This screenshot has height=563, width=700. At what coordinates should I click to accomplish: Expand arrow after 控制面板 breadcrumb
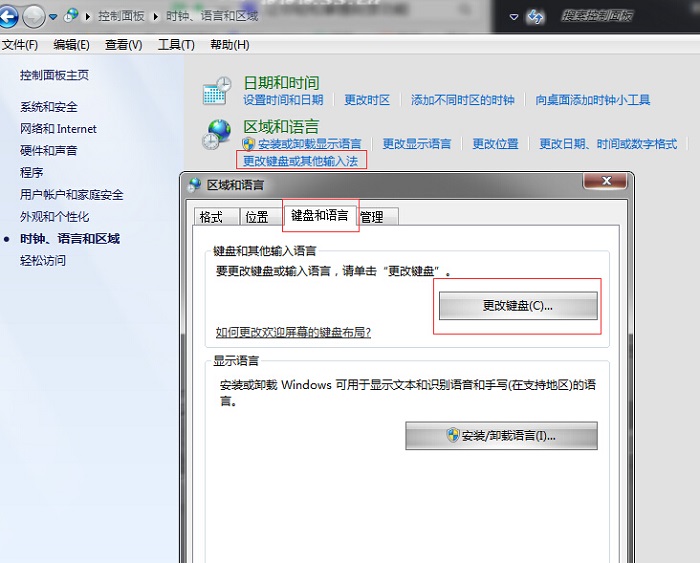tap(156, 17)
